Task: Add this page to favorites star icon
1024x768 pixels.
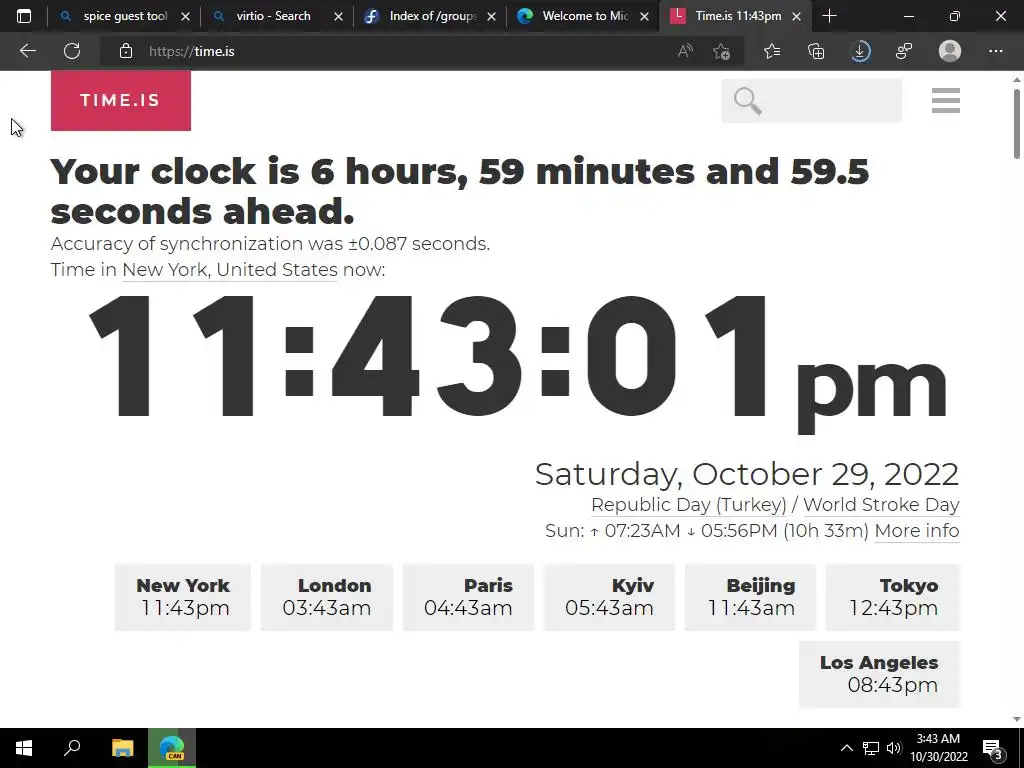Action: pos(722,51)
